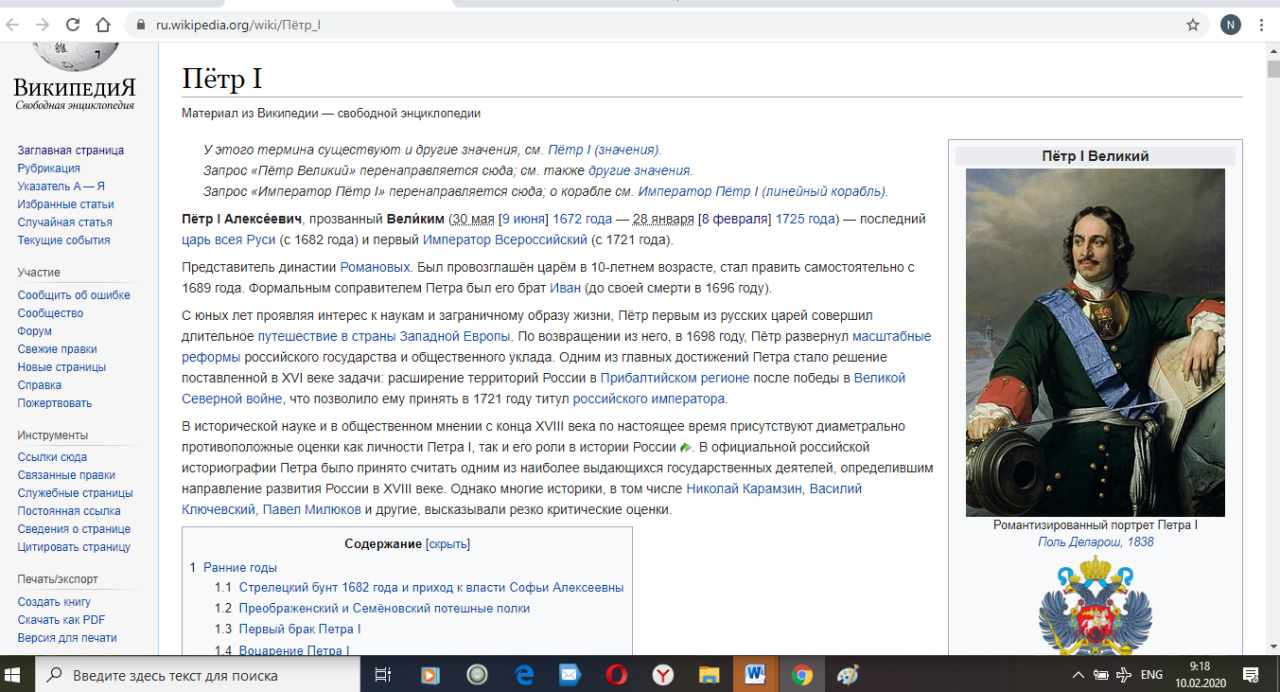Open the Сообщество link
This screenshot has height=692, width=1280.
[50, 313]
